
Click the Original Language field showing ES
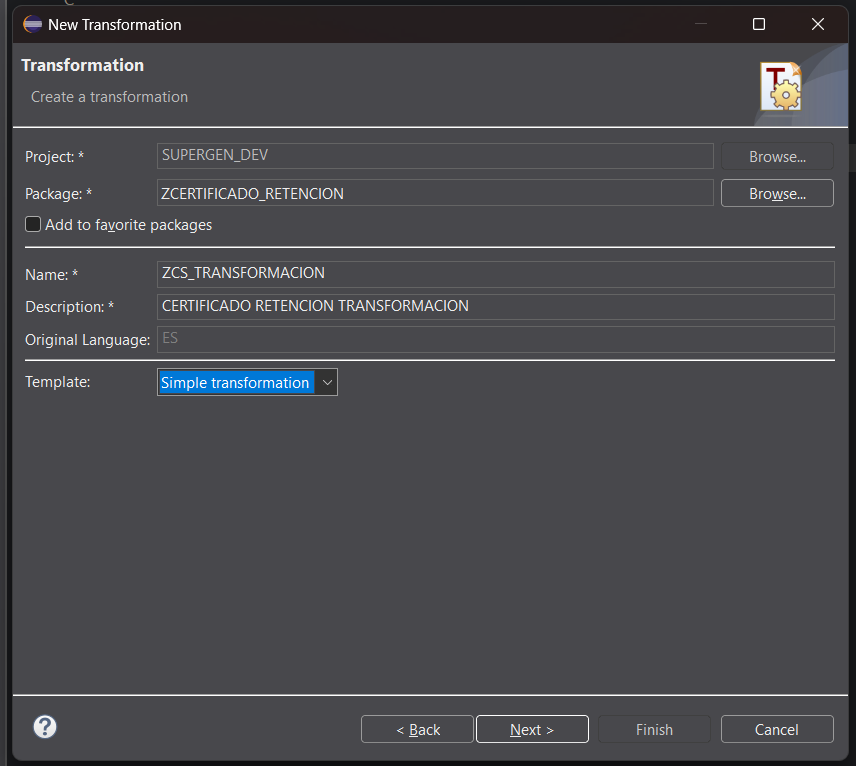495,339
